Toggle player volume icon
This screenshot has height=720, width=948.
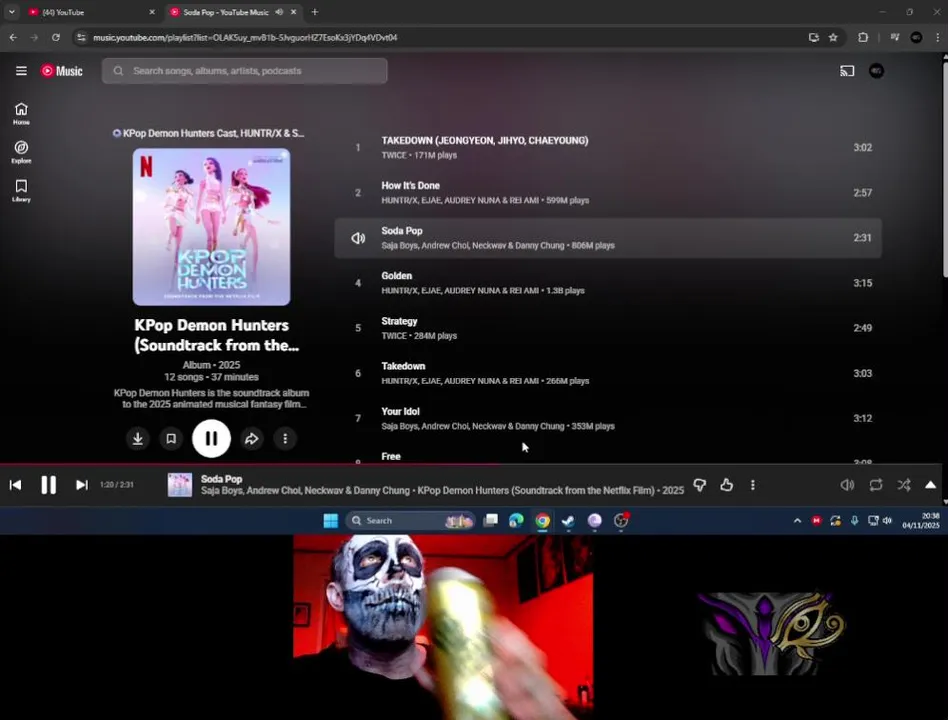[x=847, y=485]
